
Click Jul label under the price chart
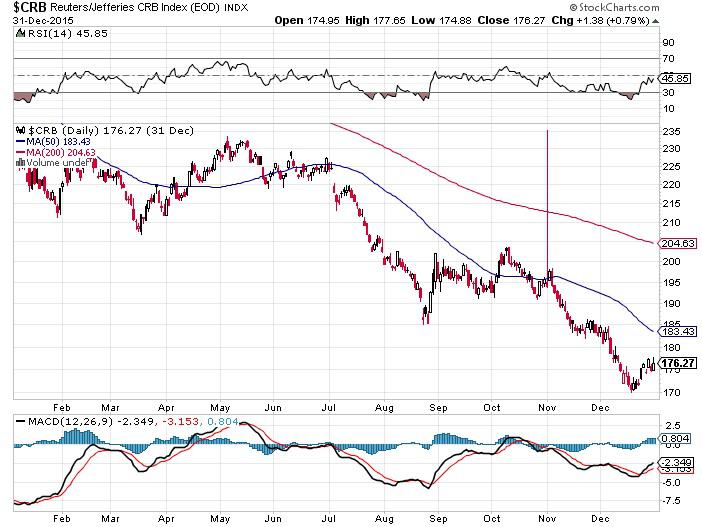(328, 407)
